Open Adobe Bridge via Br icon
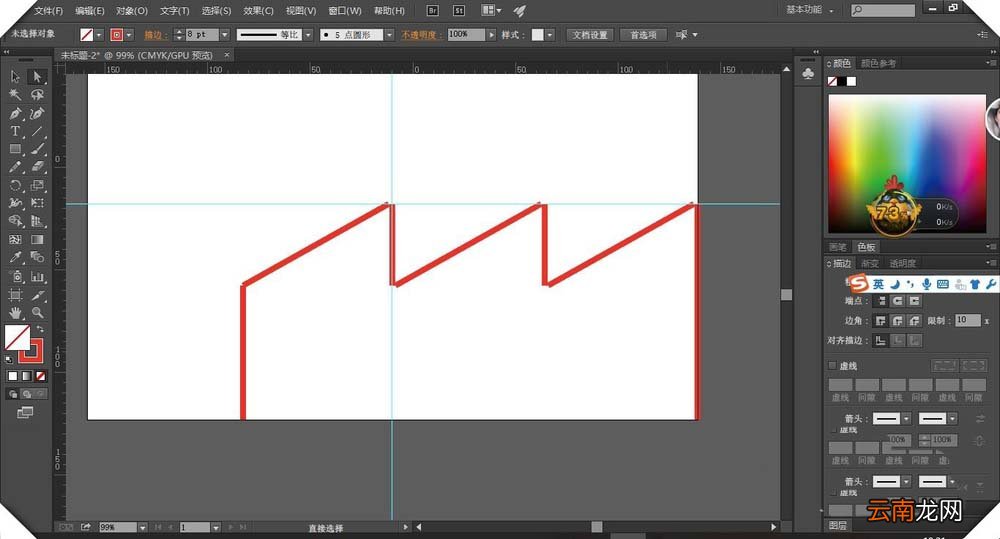 tap(432, 10)
